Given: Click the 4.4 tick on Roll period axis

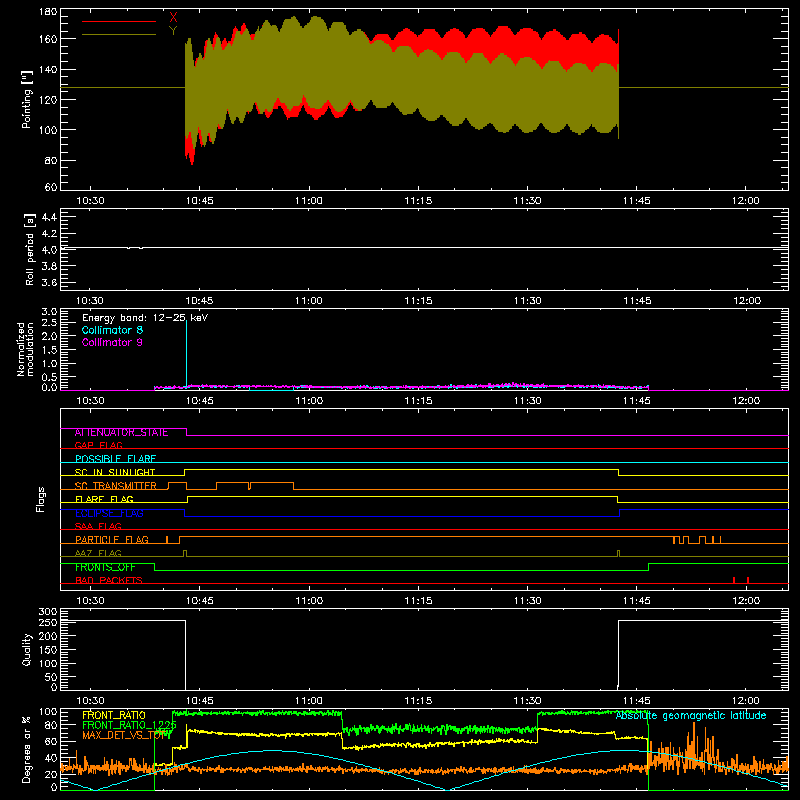Looking at the screenshot, I should click(x=49, y=217).
